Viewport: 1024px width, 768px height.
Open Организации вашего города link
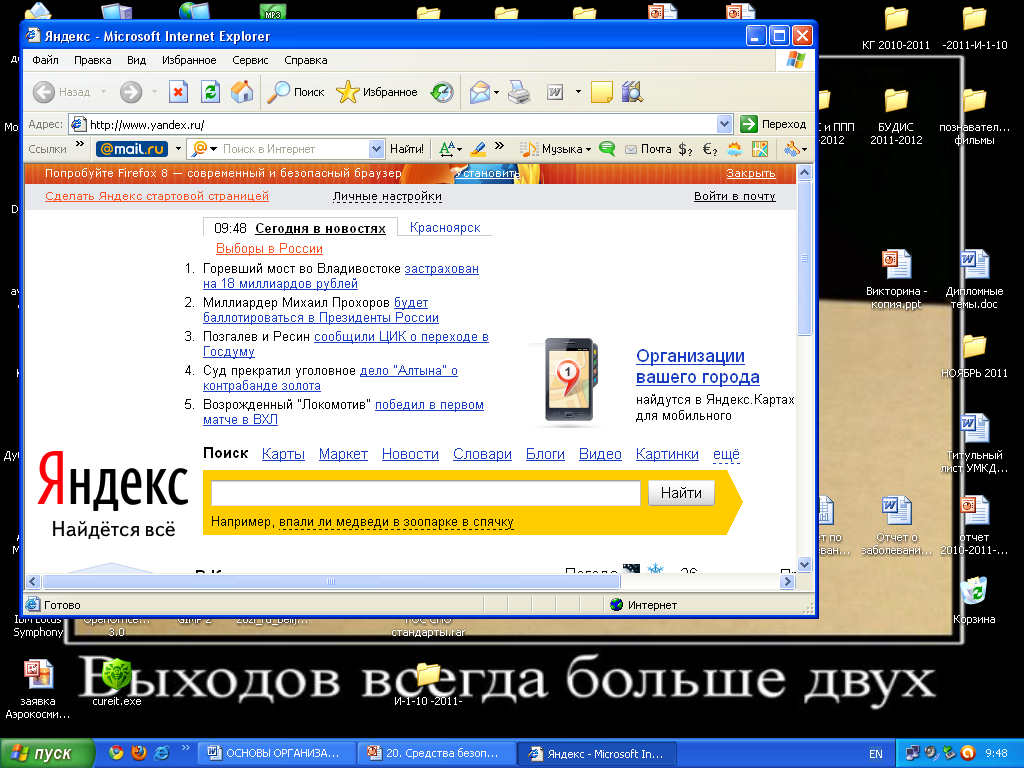pos(697,366)
